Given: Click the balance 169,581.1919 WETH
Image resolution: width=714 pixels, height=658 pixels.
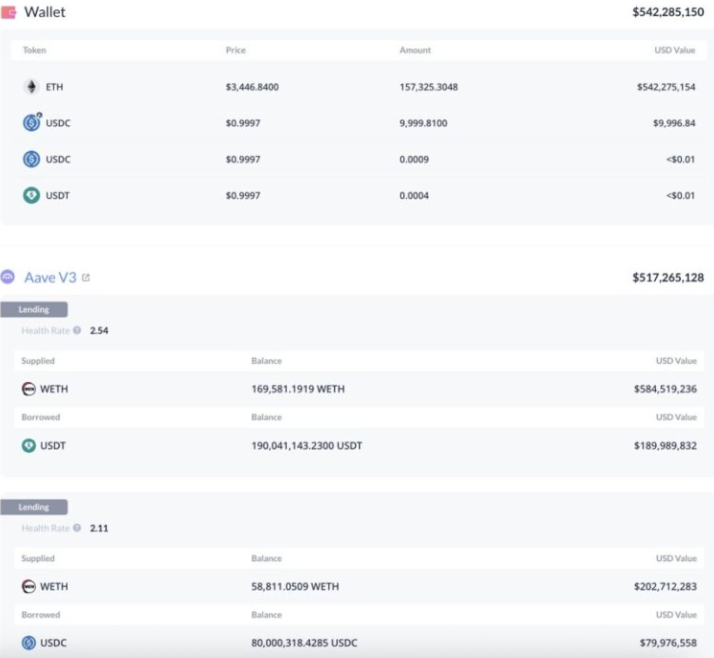Looking at the screenshot, I should coord(298,389).
